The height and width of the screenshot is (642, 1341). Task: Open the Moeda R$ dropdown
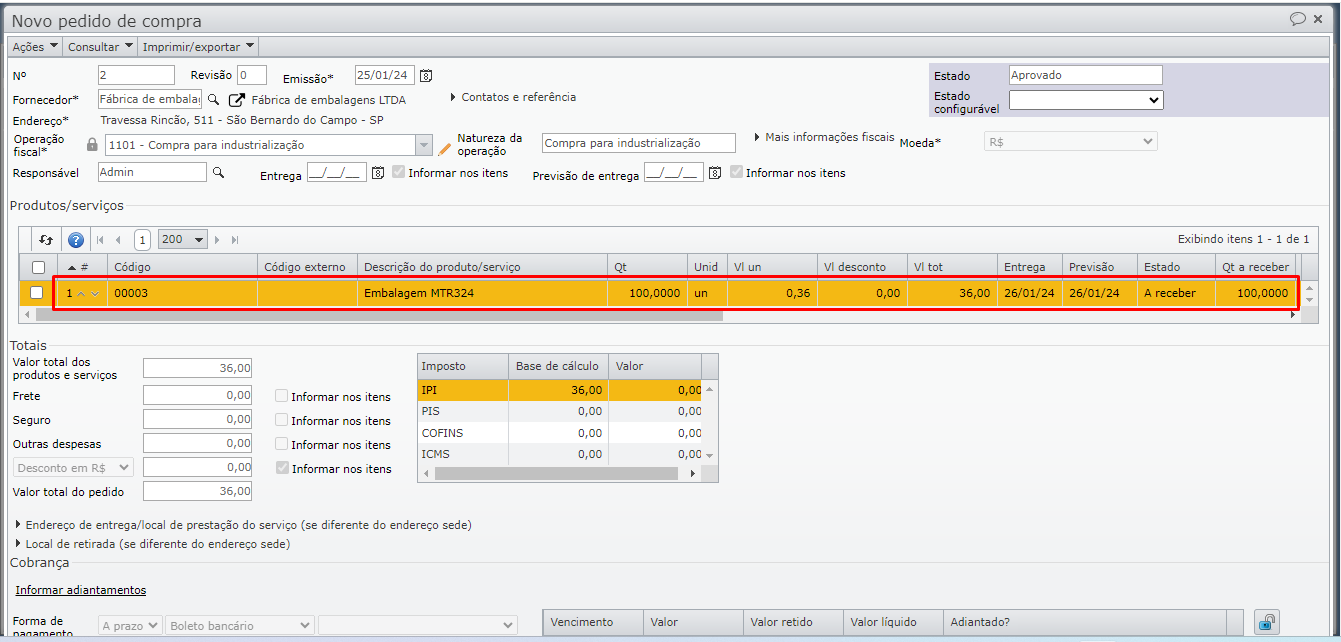(1071, 142)
